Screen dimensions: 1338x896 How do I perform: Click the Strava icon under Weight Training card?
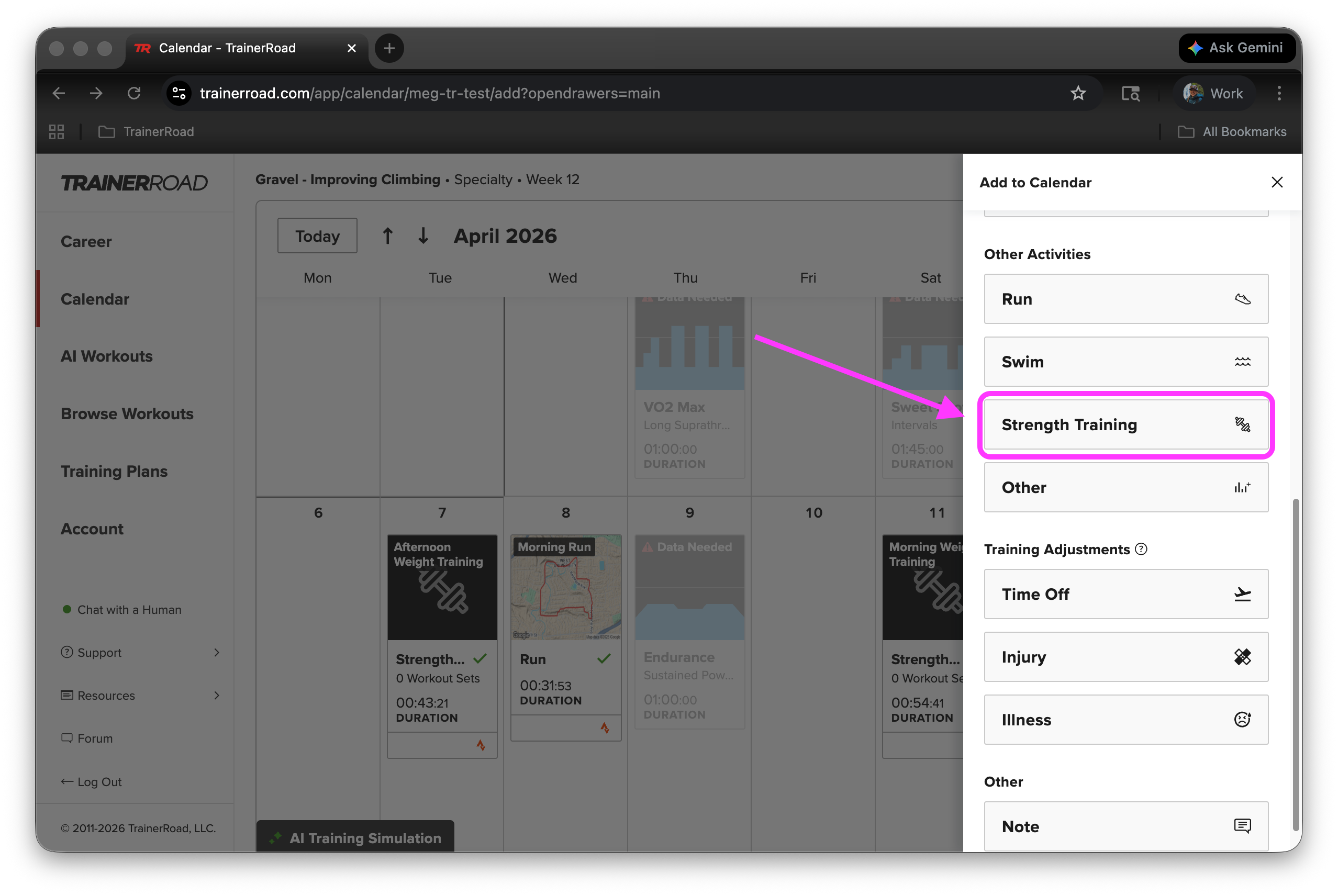pyautogui.click(x=481, y=745)
